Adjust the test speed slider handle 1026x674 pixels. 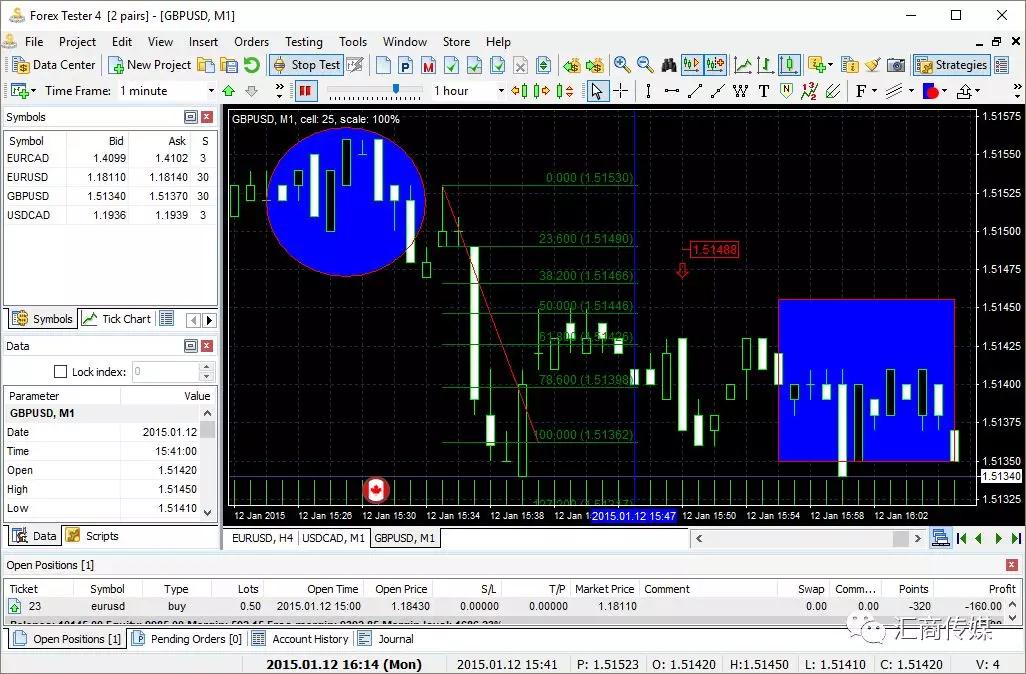(x=396, y=90)
